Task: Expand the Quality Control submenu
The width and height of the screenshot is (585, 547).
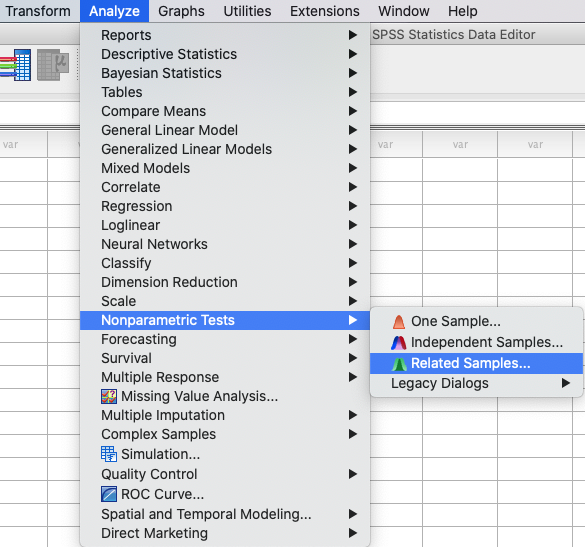Action: click(225, 474)
